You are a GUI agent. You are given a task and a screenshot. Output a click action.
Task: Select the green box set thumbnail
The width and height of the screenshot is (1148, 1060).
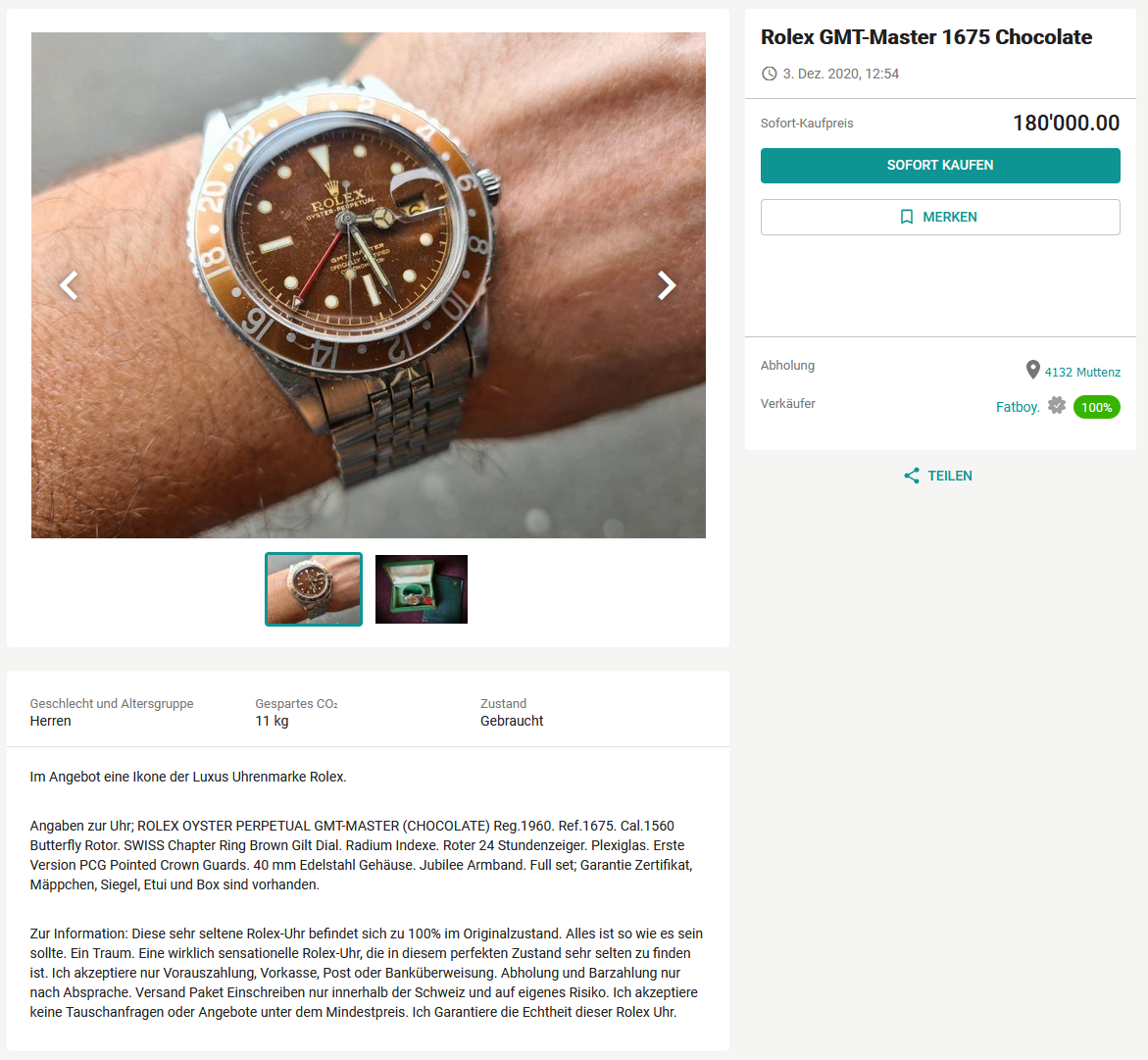click(421, 589)
